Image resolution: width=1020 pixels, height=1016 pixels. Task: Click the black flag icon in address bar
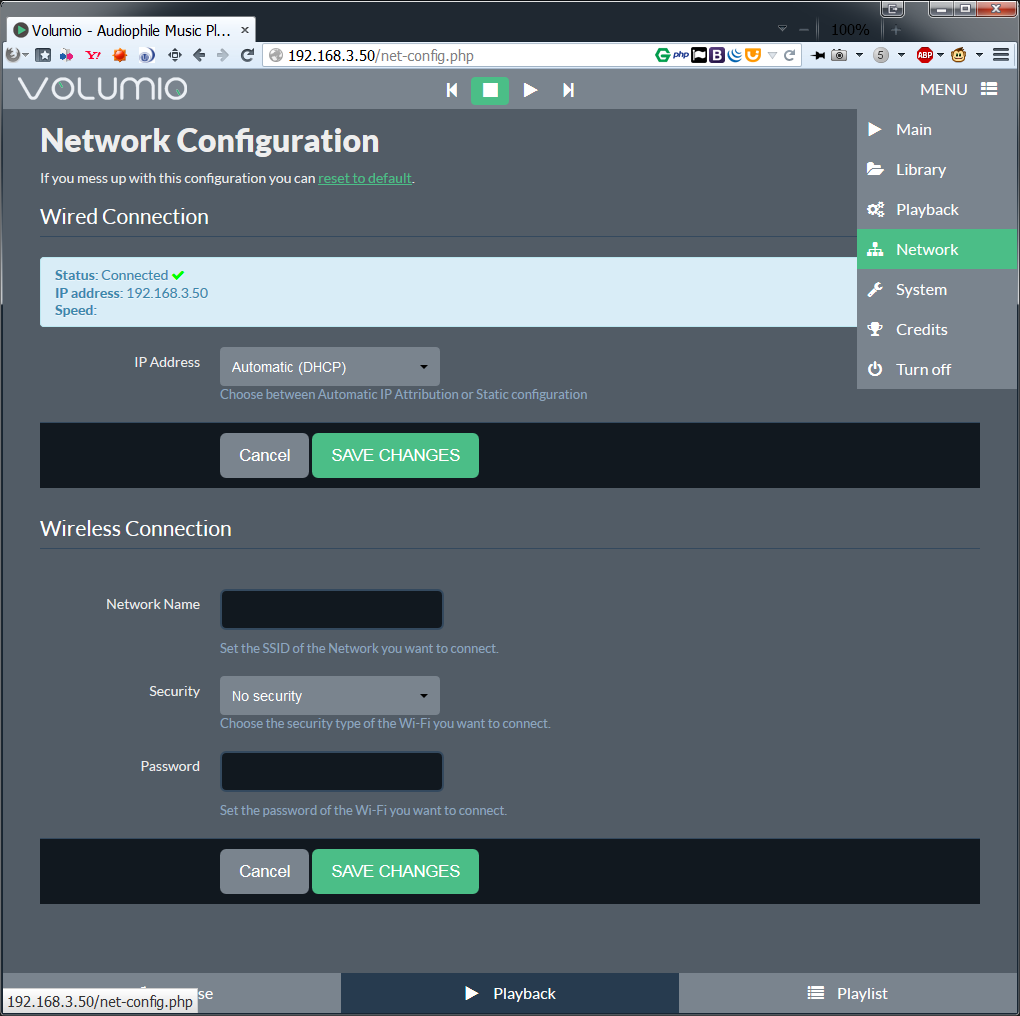tap(699, 55)
